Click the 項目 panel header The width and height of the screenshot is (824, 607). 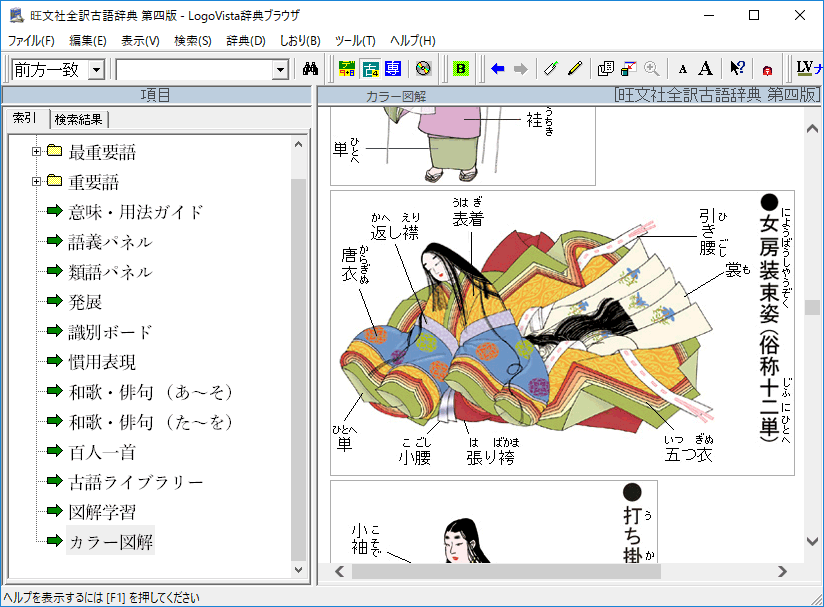(x=156, y=95)
